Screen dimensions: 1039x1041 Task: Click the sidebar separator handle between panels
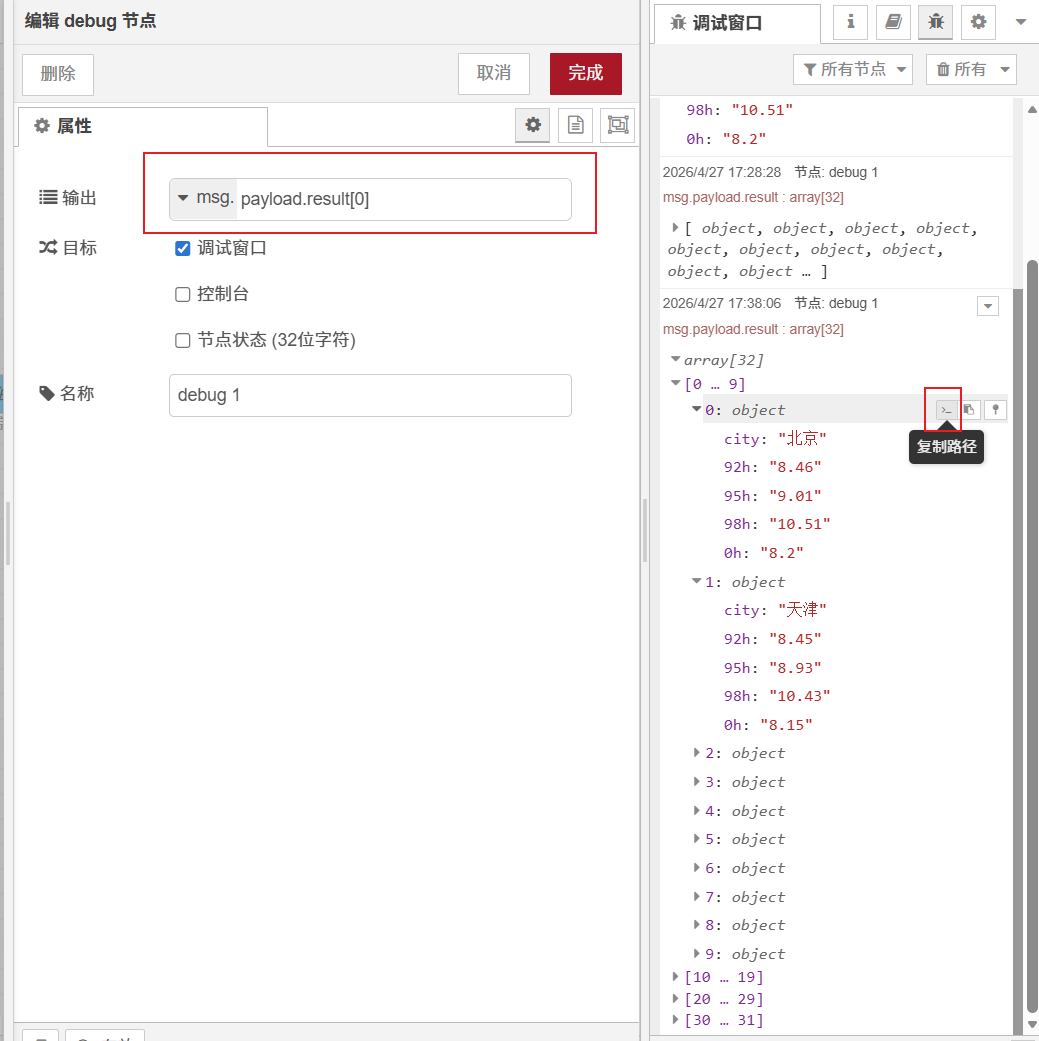pyautogui.click(x=645, y=531)
